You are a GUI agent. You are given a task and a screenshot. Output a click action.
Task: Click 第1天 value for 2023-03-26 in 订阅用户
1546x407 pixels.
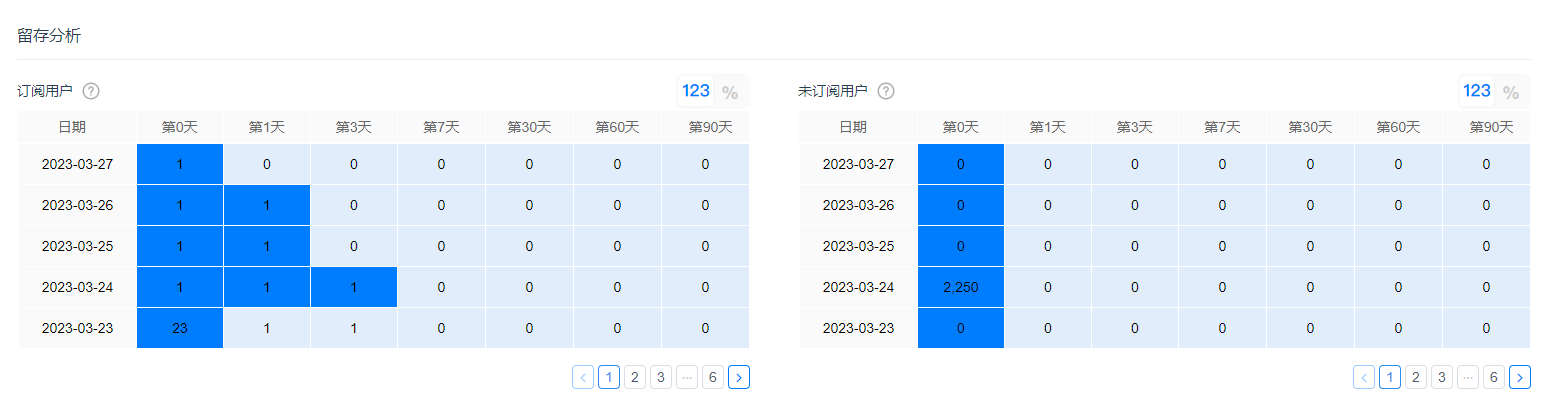267,205
